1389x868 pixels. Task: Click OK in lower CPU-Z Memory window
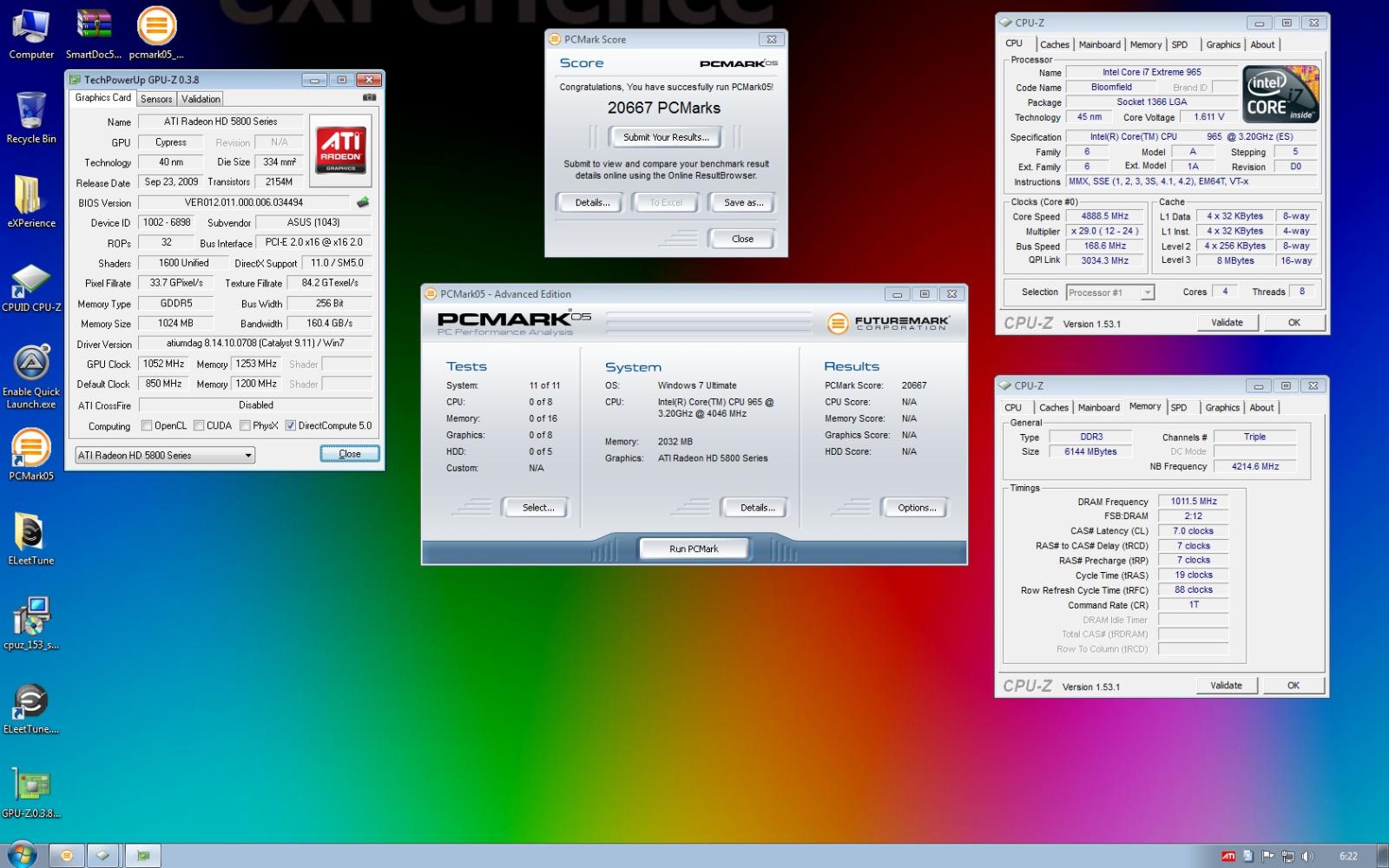click(1294, 686)
